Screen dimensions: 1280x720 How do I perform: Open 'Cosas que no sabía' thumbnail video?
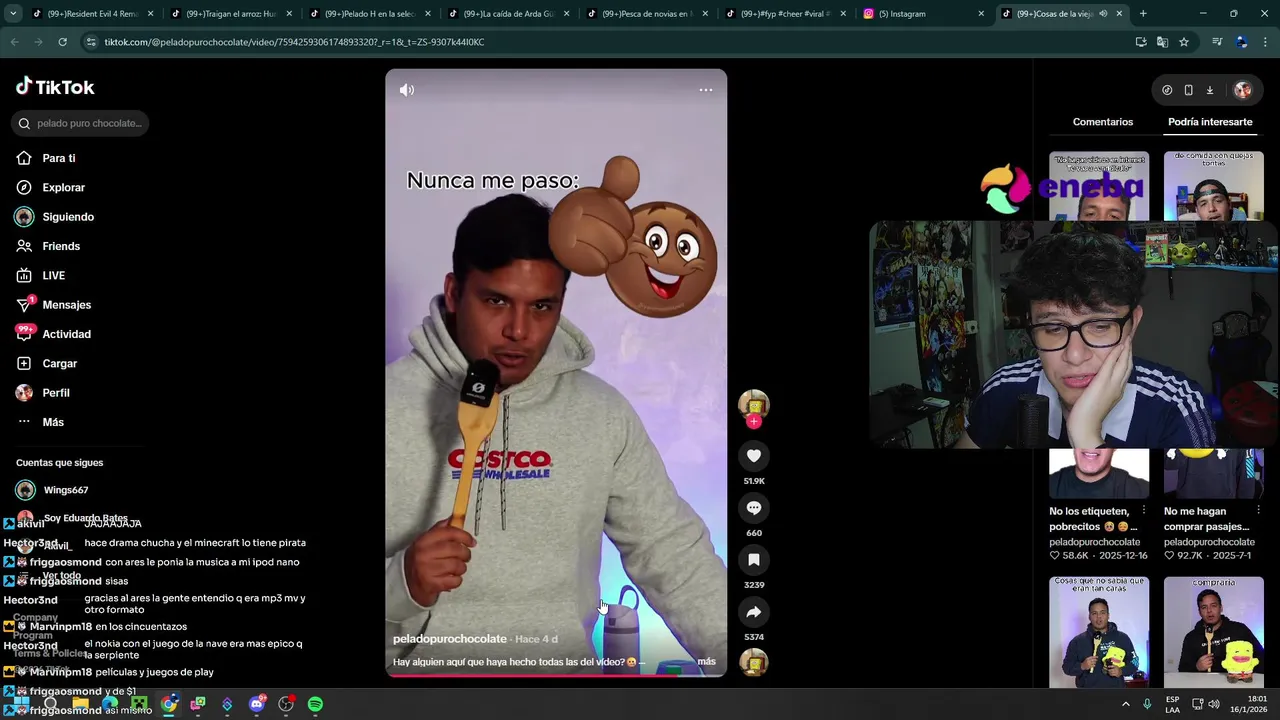[x=1099, y=632]
